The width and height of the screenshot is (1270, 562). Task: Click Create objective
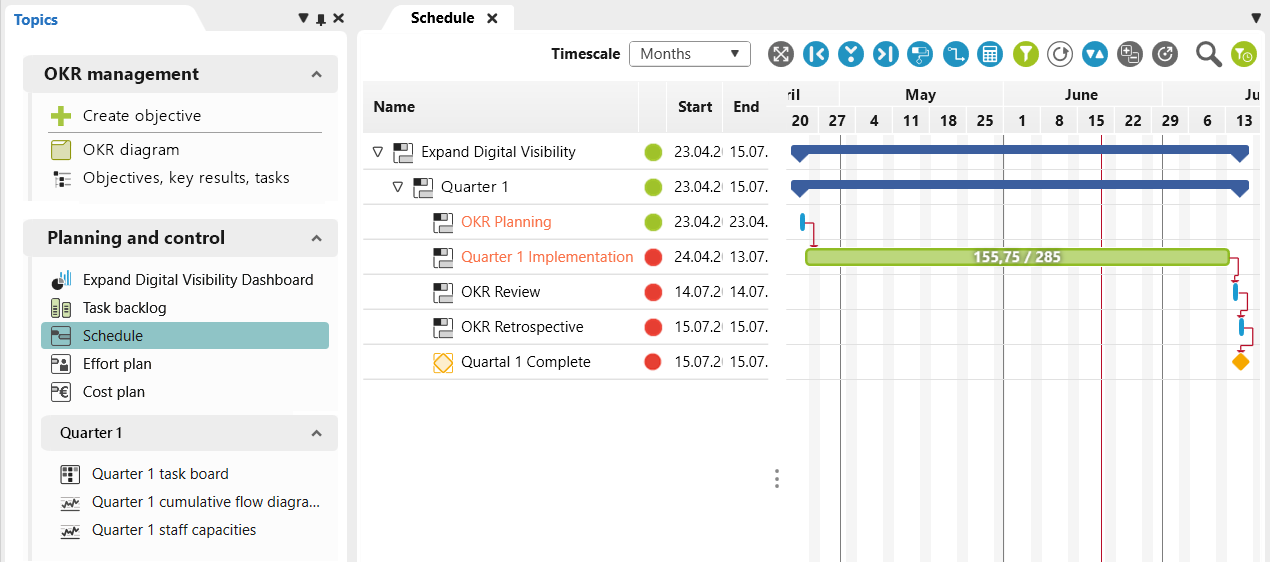142,116
